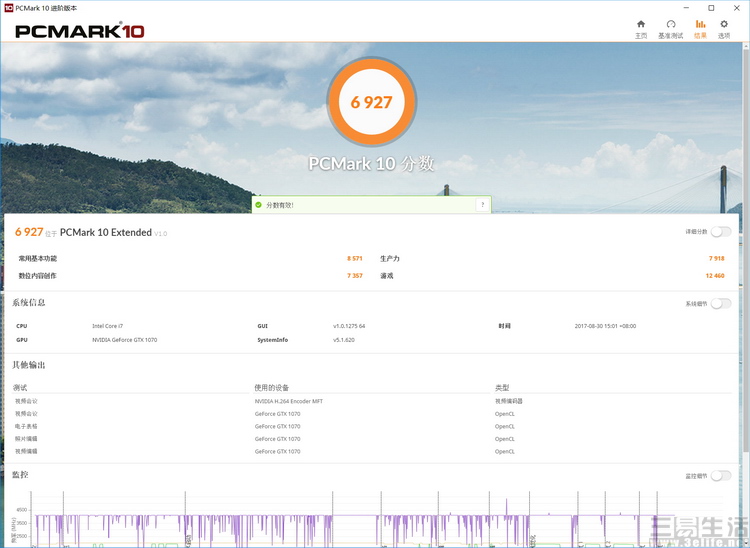The width and height of the screenshot is (750, 548).
Task: Enable the 详细分数 detailed scores toggle
Action: (x=720, y=232)
